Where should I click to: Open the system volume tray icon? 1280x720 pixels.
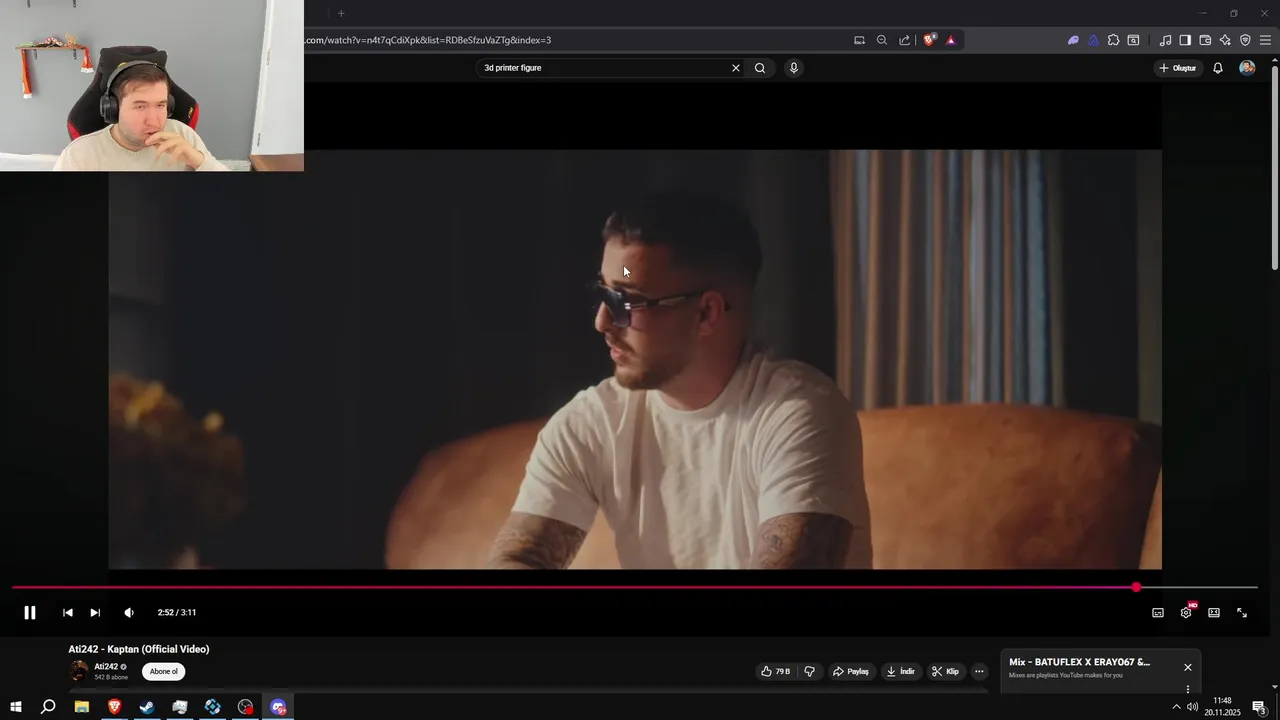click(1192, 707)
